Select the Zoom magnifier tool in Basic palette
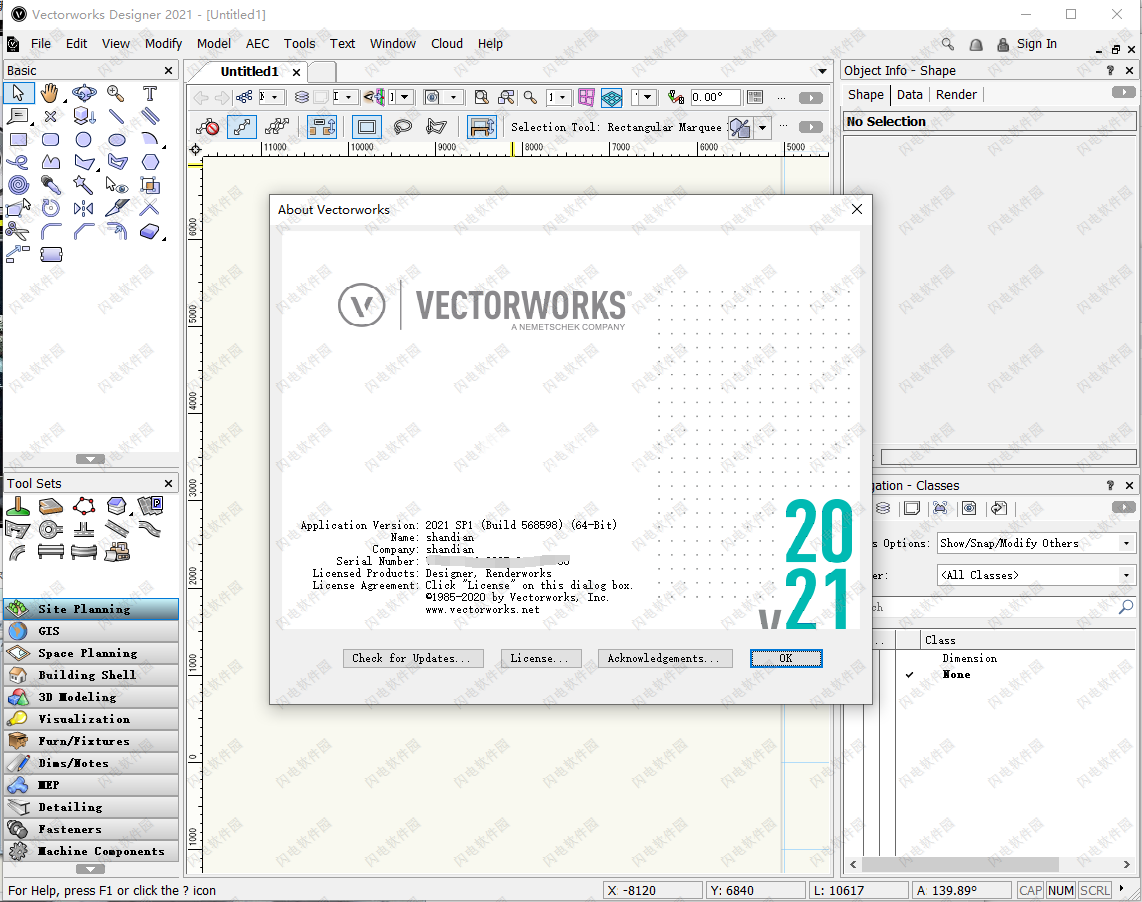 click(116, 93)
